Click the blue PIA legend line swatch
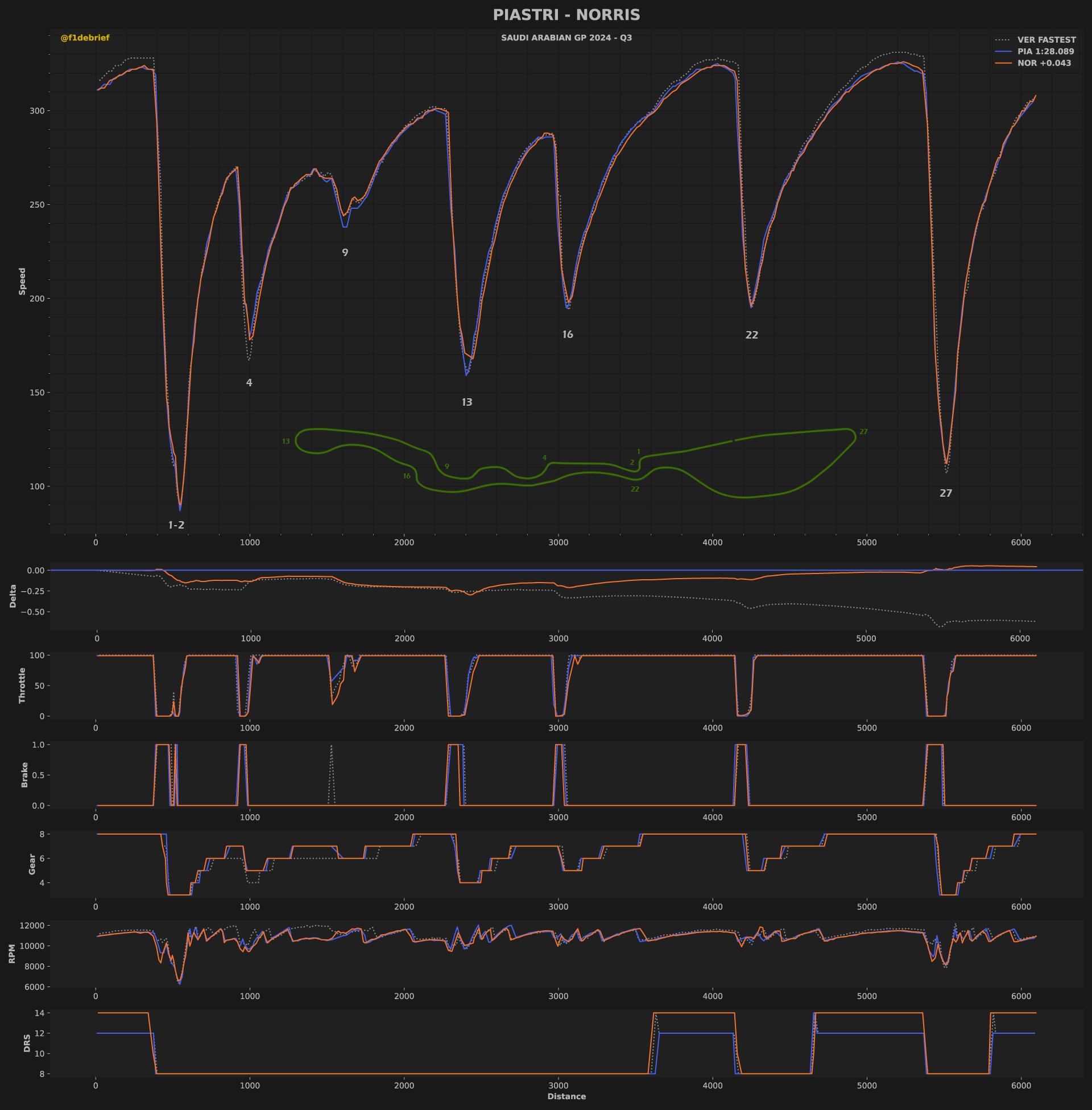The width and height of the screenshot is (1092, 1110). click(x=1003, y=52)
